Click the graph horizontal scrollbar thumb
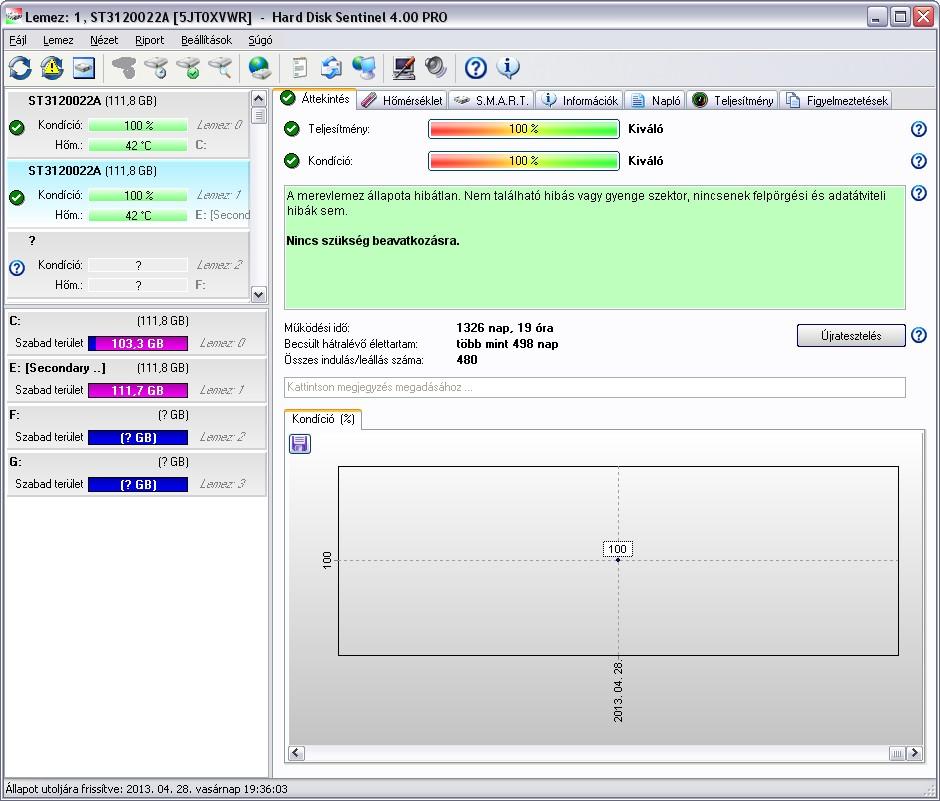This screenshot has height=801, width=940. (x=897, y=753)
